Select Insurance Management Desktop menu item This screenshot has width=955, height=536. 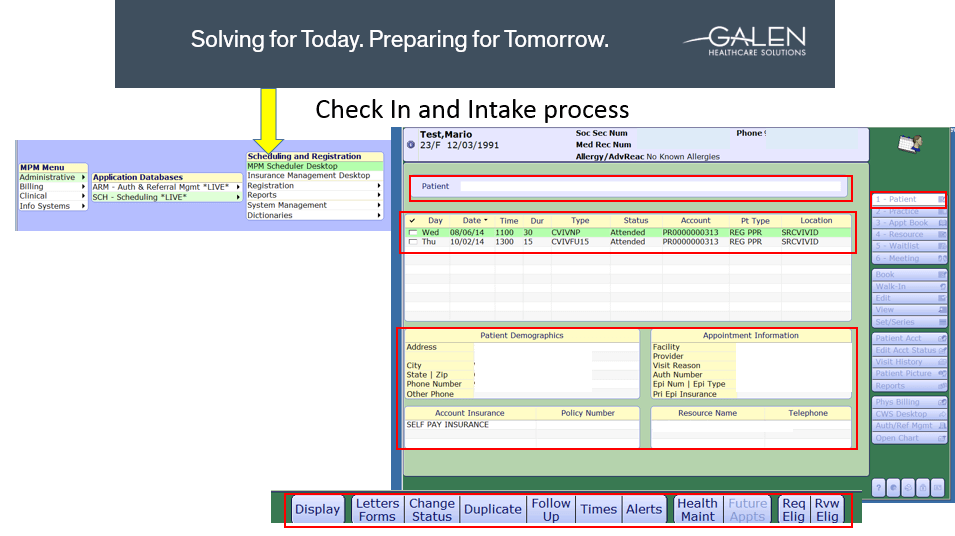click(x=308, y=176)
